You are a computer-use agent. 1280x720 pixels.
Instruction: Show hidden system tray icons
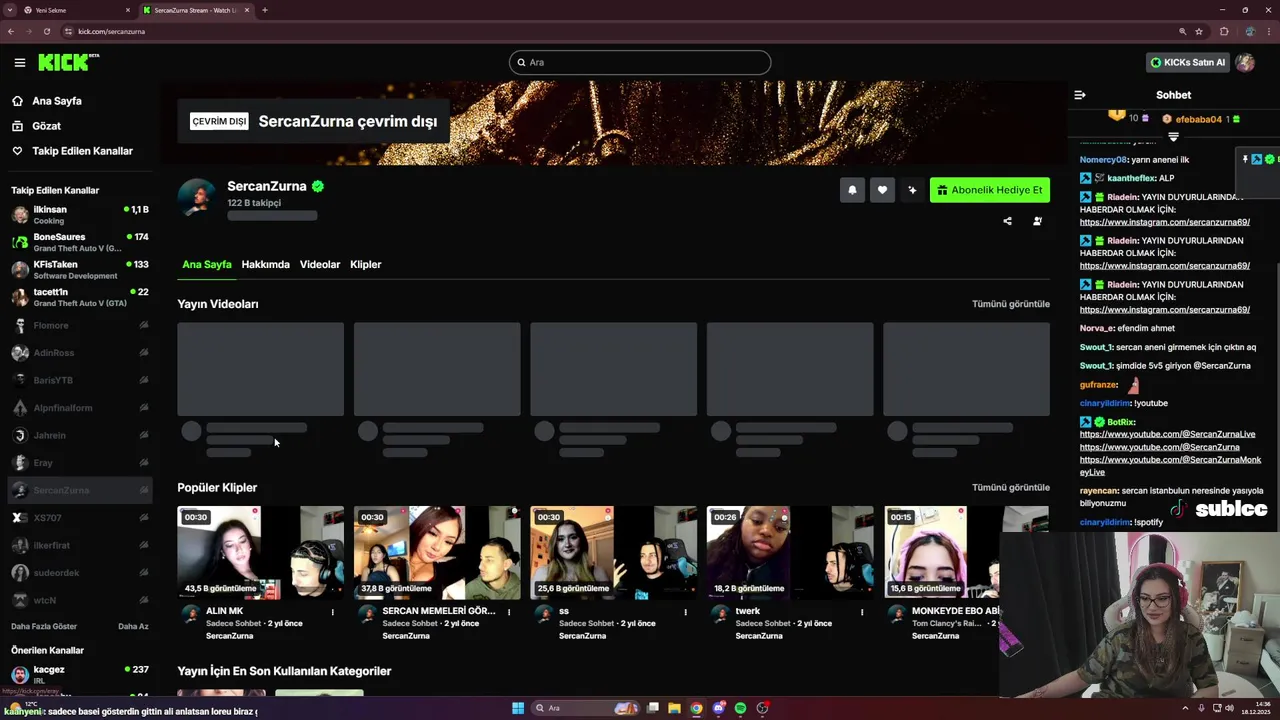(1187, 708)
